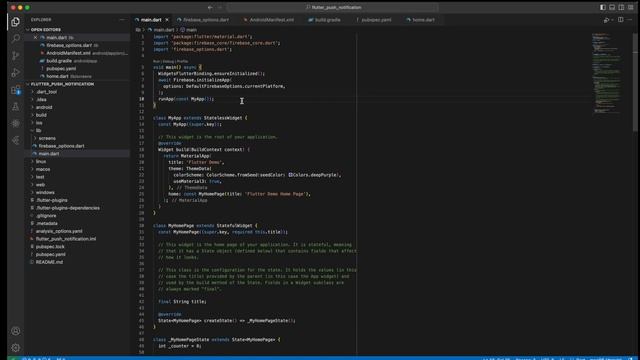Click the deepPurple color swatch in code

click(x=290, y=175)
